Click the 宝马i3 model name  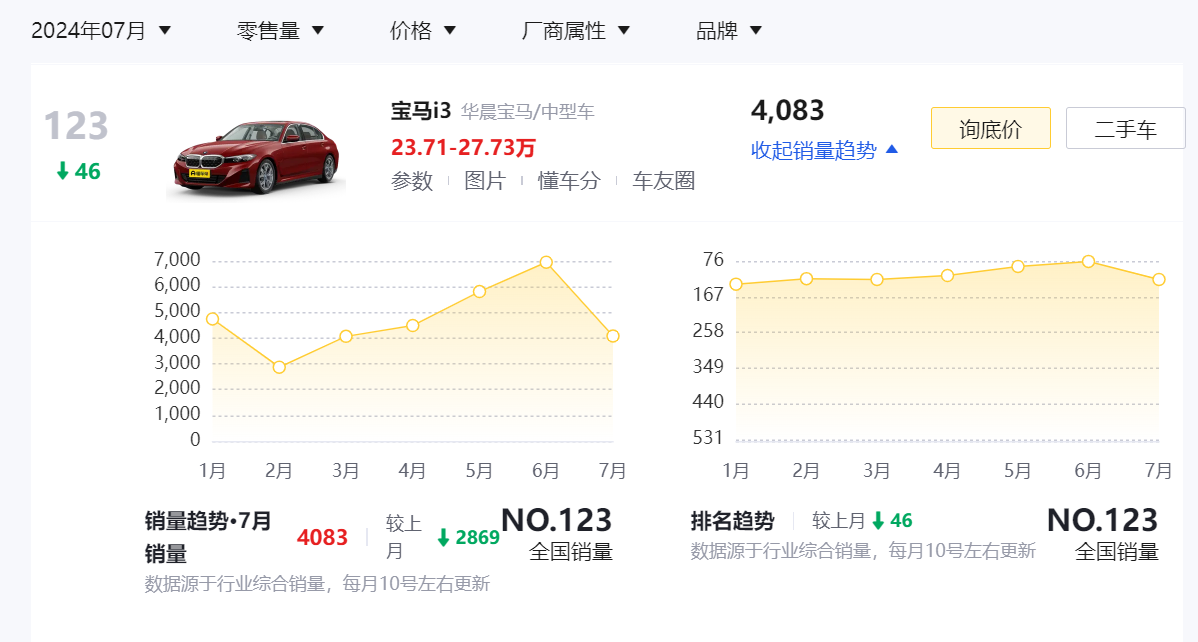point(421,111)
